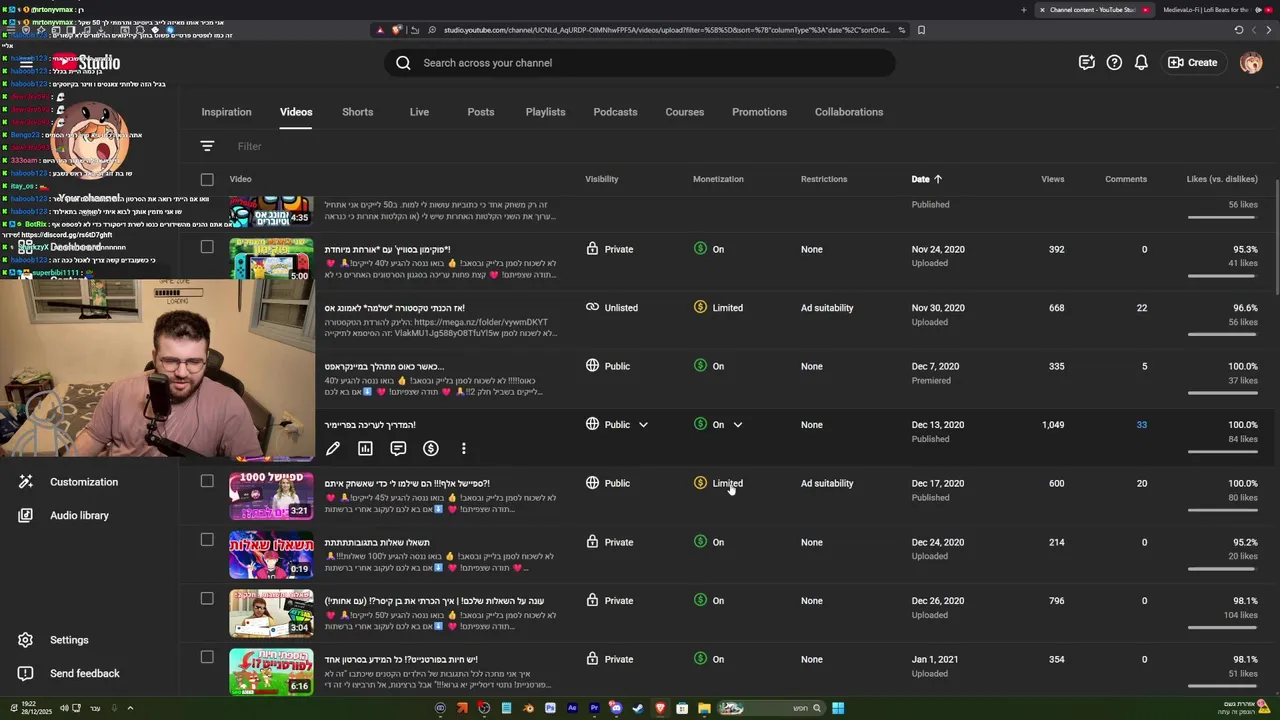Viewport: 1280px width, 720px height.
Task: Open the Q&A video thumbnail 3:04
Action: click(271, 614)
